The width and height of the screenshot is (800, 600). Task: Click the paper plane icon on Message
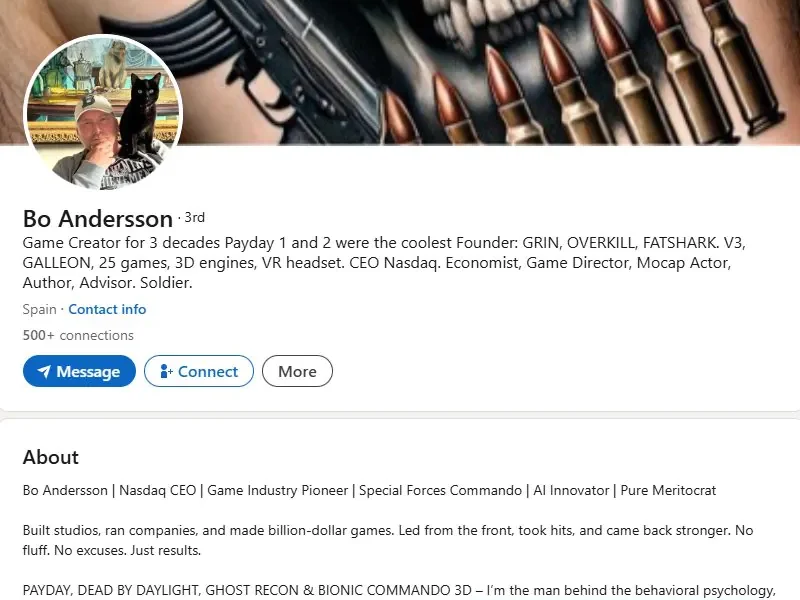[44, 371]
